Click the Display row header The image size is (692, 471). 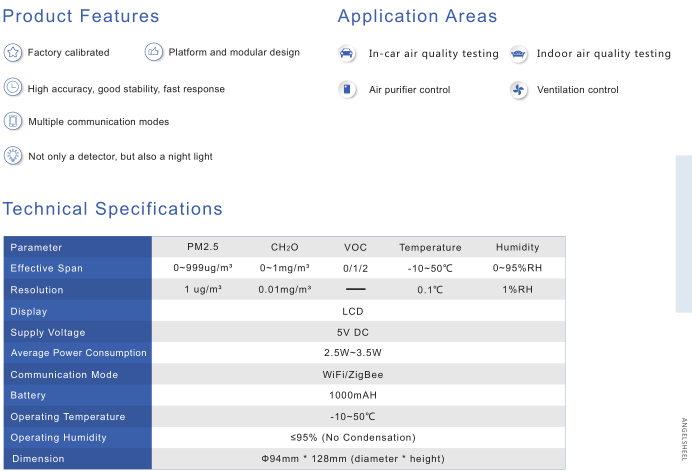click(78, 311)
